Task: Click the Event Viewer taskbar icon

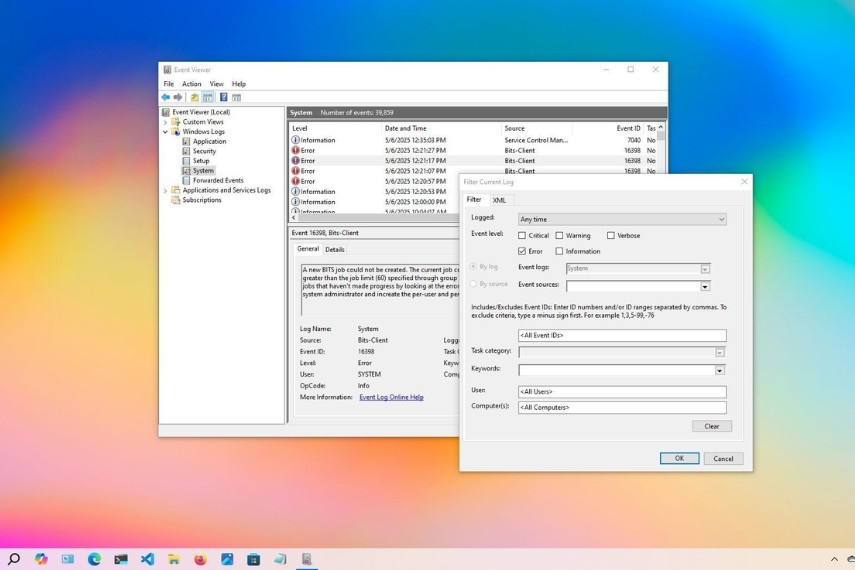Action: [x=306, y=559]
